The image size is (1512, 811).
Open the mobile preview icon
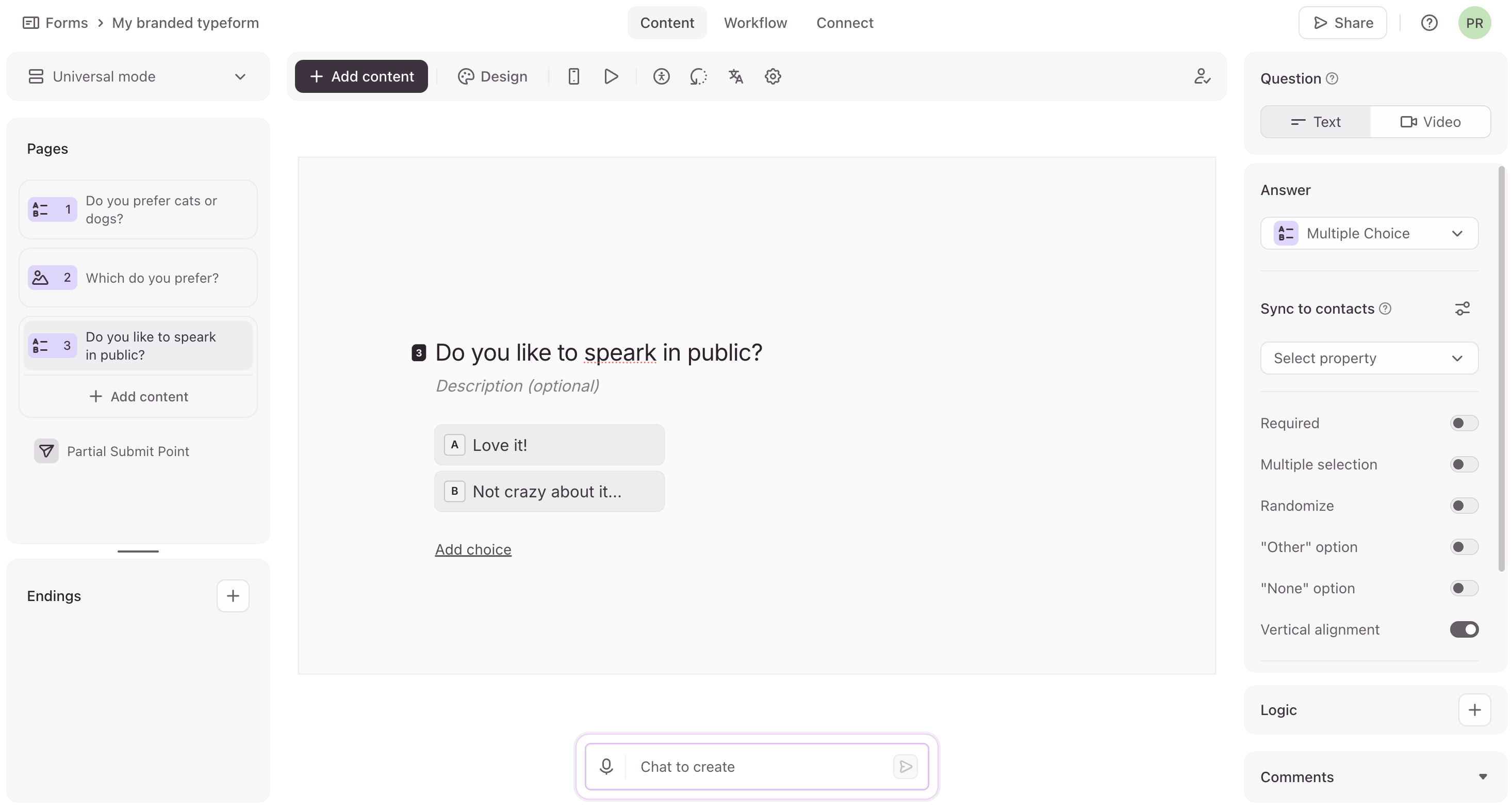573,76
